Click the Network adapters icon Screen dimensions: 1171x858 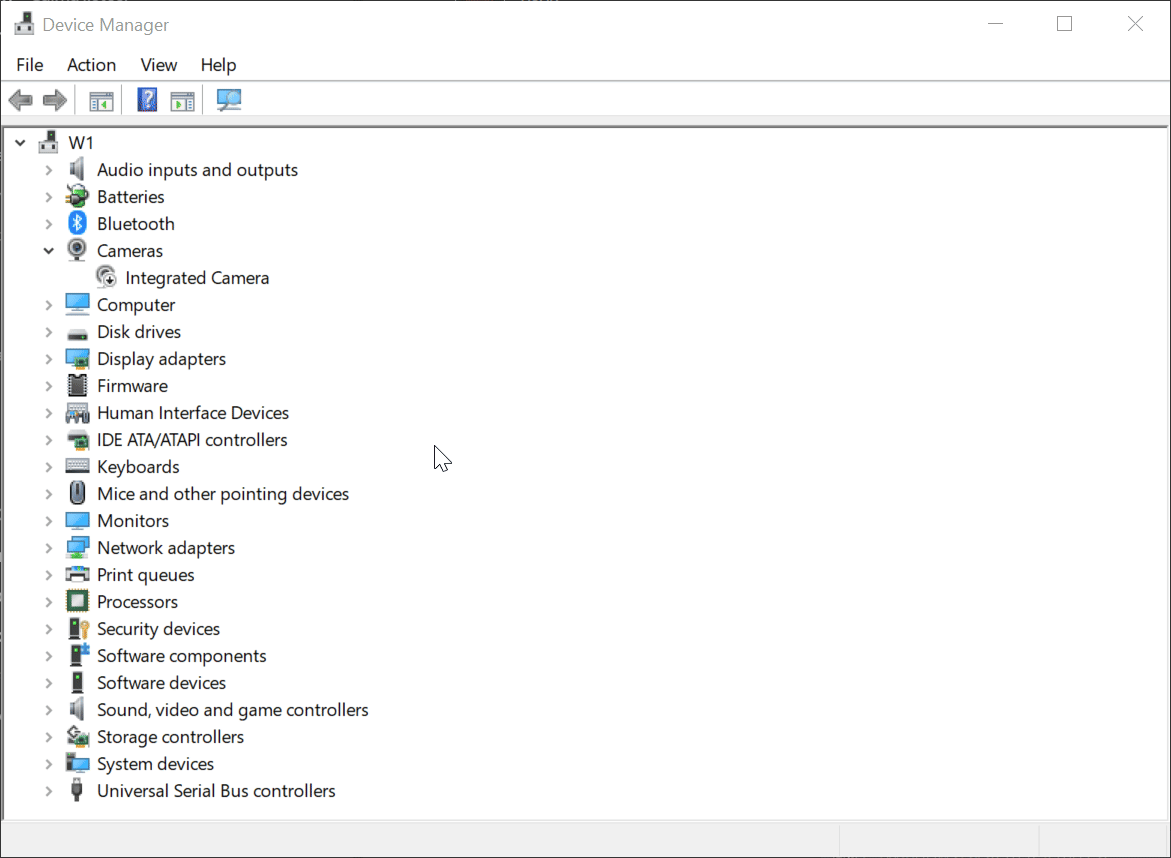[x=77, y=547]
